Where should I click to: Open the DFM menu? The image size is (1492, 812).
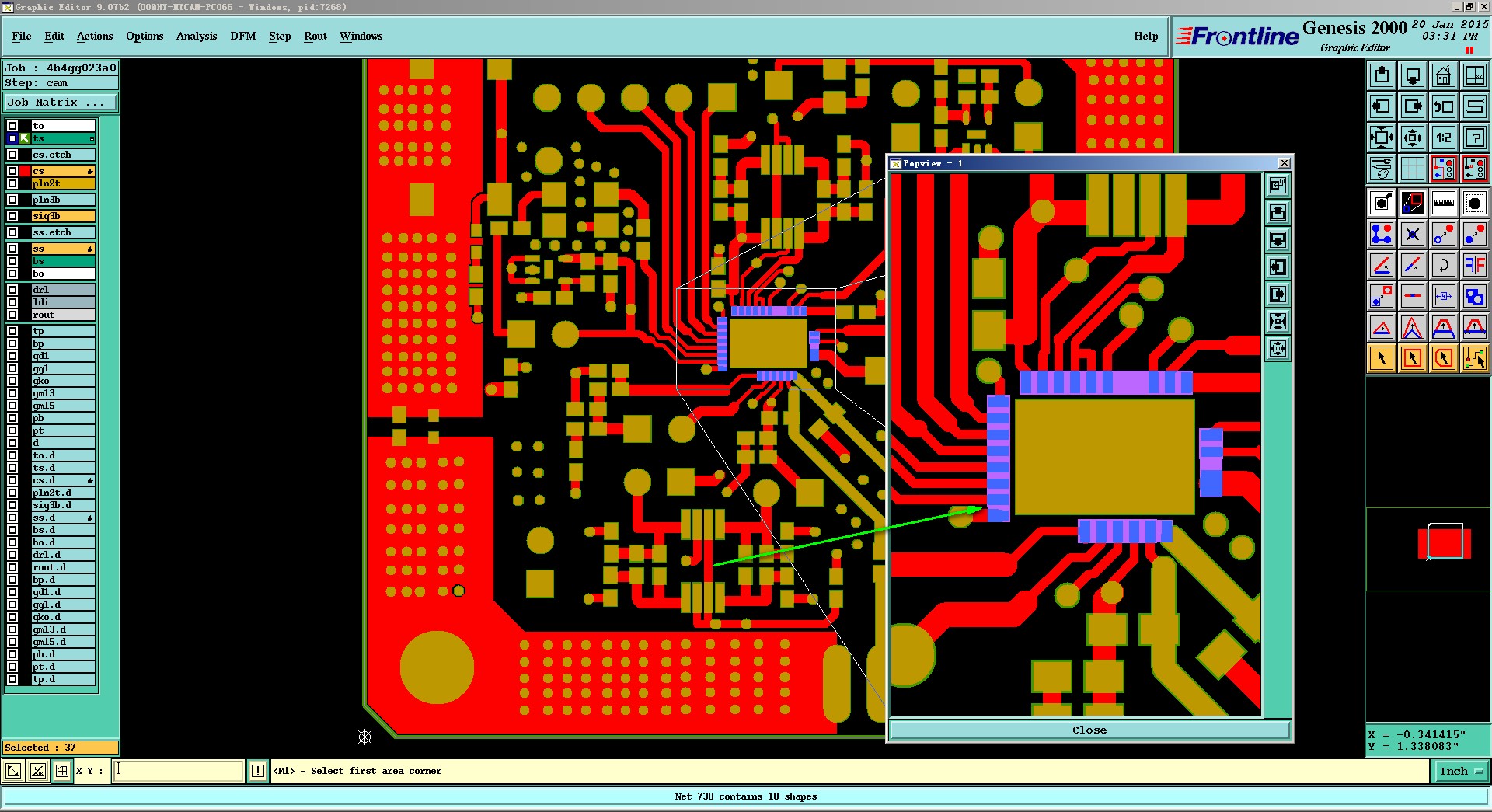(x=243, y=36)
